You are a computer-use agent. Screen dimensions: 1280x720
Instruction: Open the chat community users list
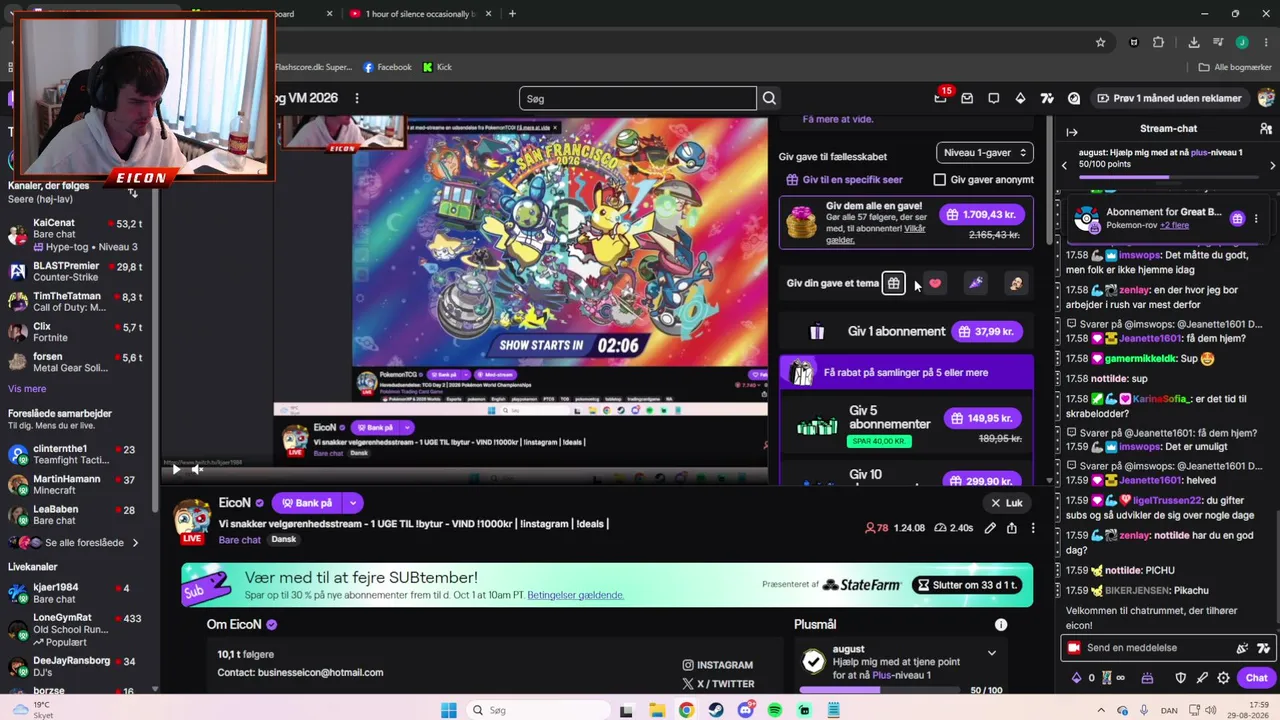tap(1266, 129)
